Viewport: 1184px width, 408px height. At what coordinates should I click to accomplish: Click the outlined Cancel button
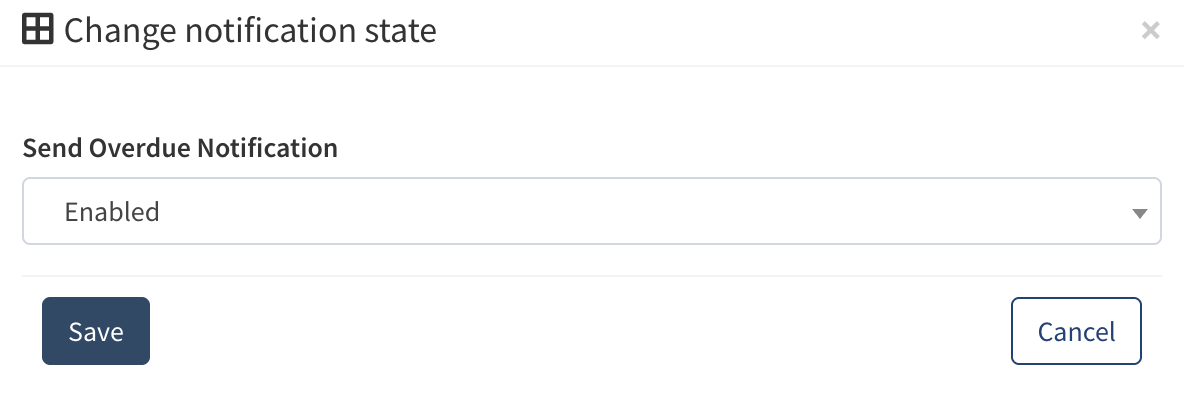coord(1076,331)
